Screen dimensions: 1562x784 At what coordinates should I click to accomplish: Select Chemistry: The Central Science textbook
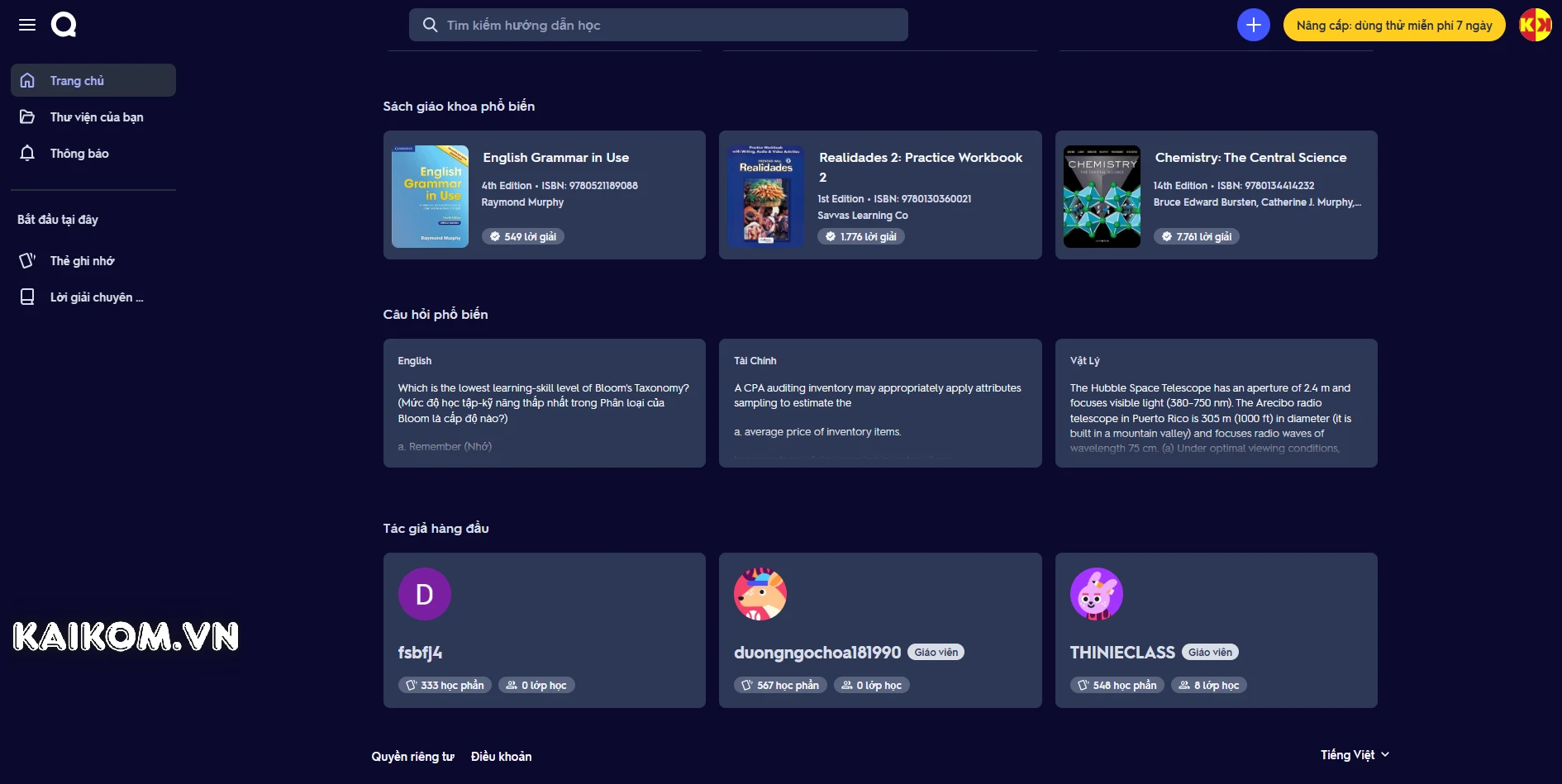coord(1250,158)
